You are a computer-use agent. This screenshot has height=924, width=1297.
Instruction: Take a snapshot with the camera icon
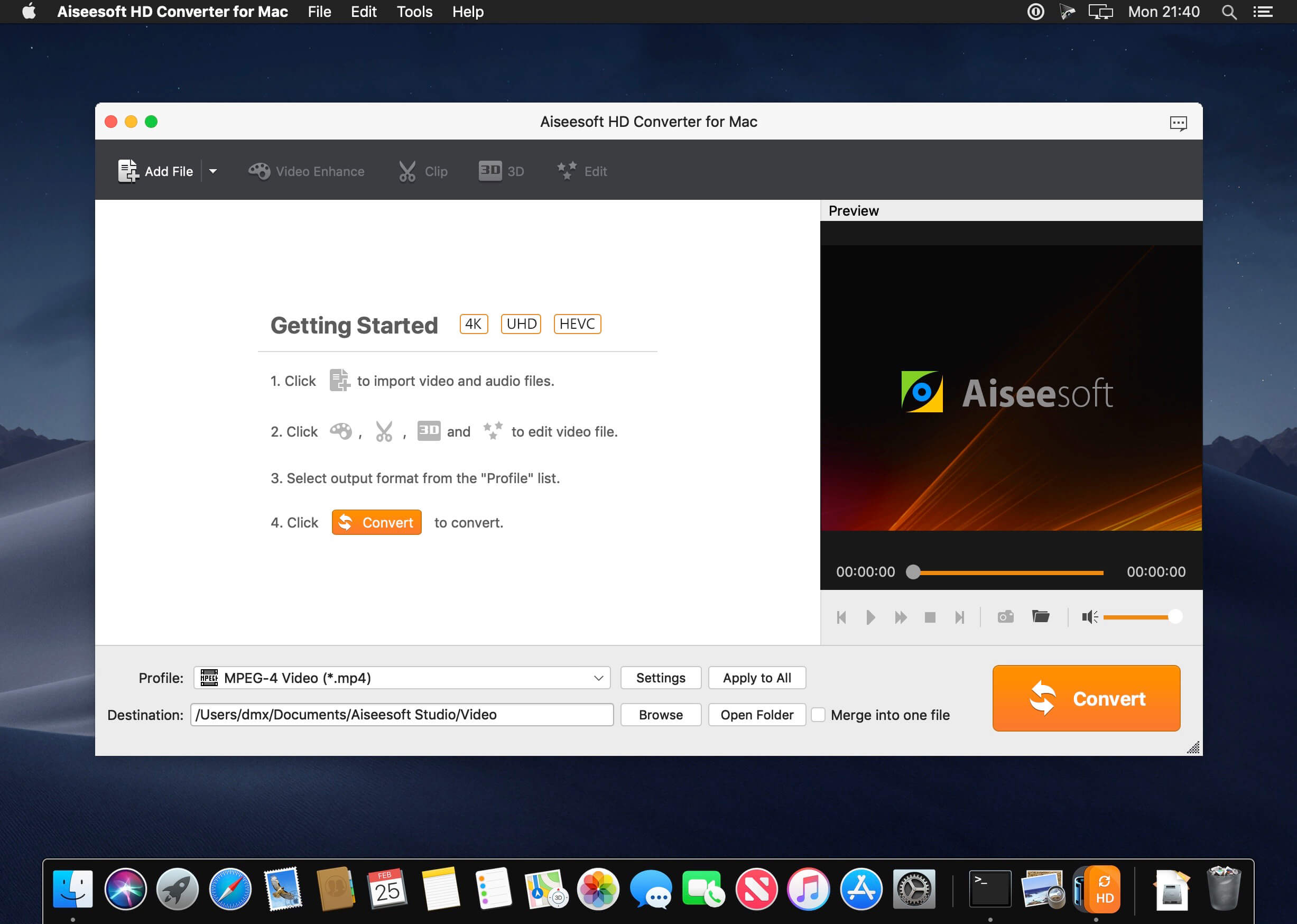(x=1005, y=617)
